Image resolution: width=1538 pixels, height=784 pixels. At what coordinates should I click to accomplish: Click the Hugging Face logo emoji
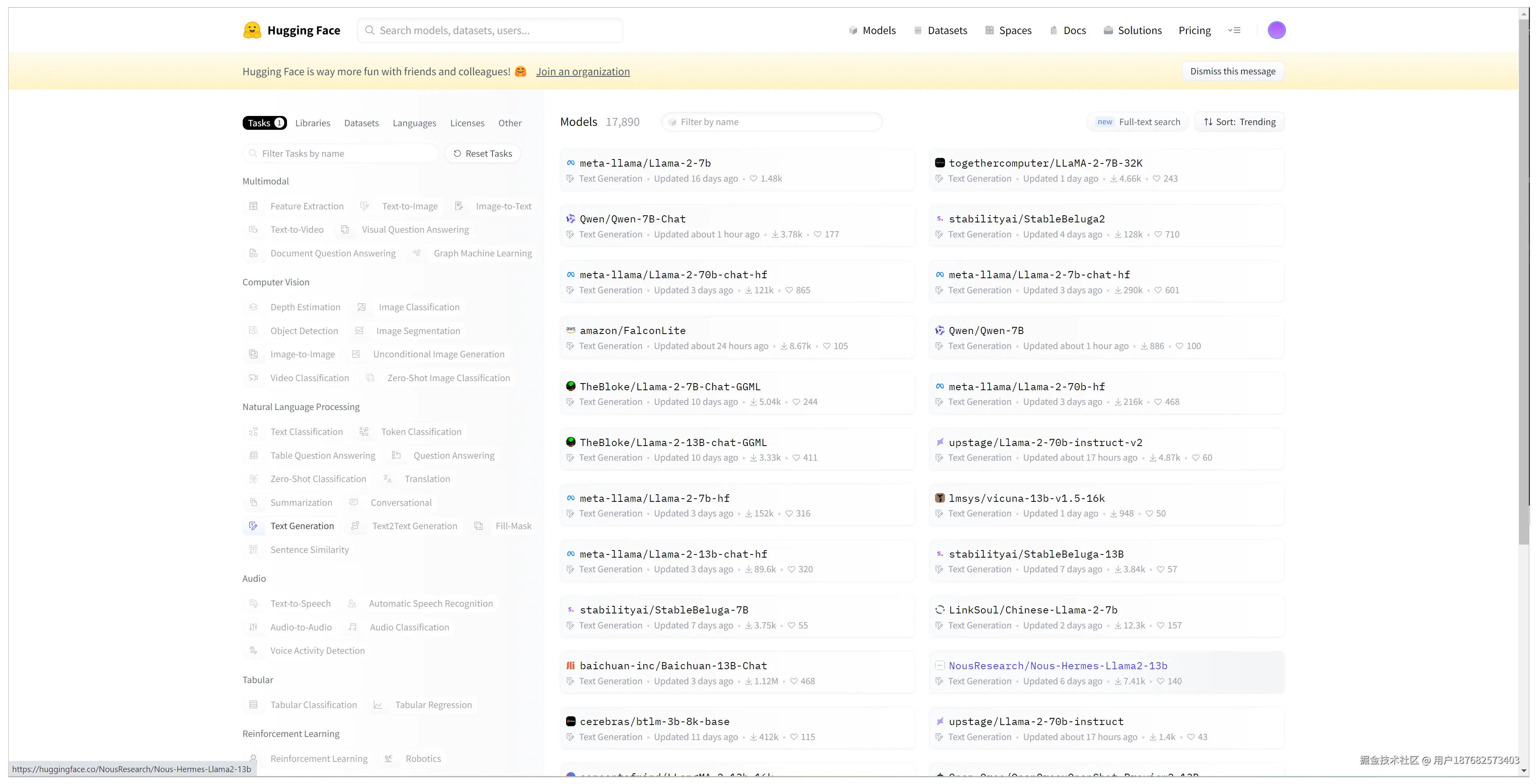(252, 30)
